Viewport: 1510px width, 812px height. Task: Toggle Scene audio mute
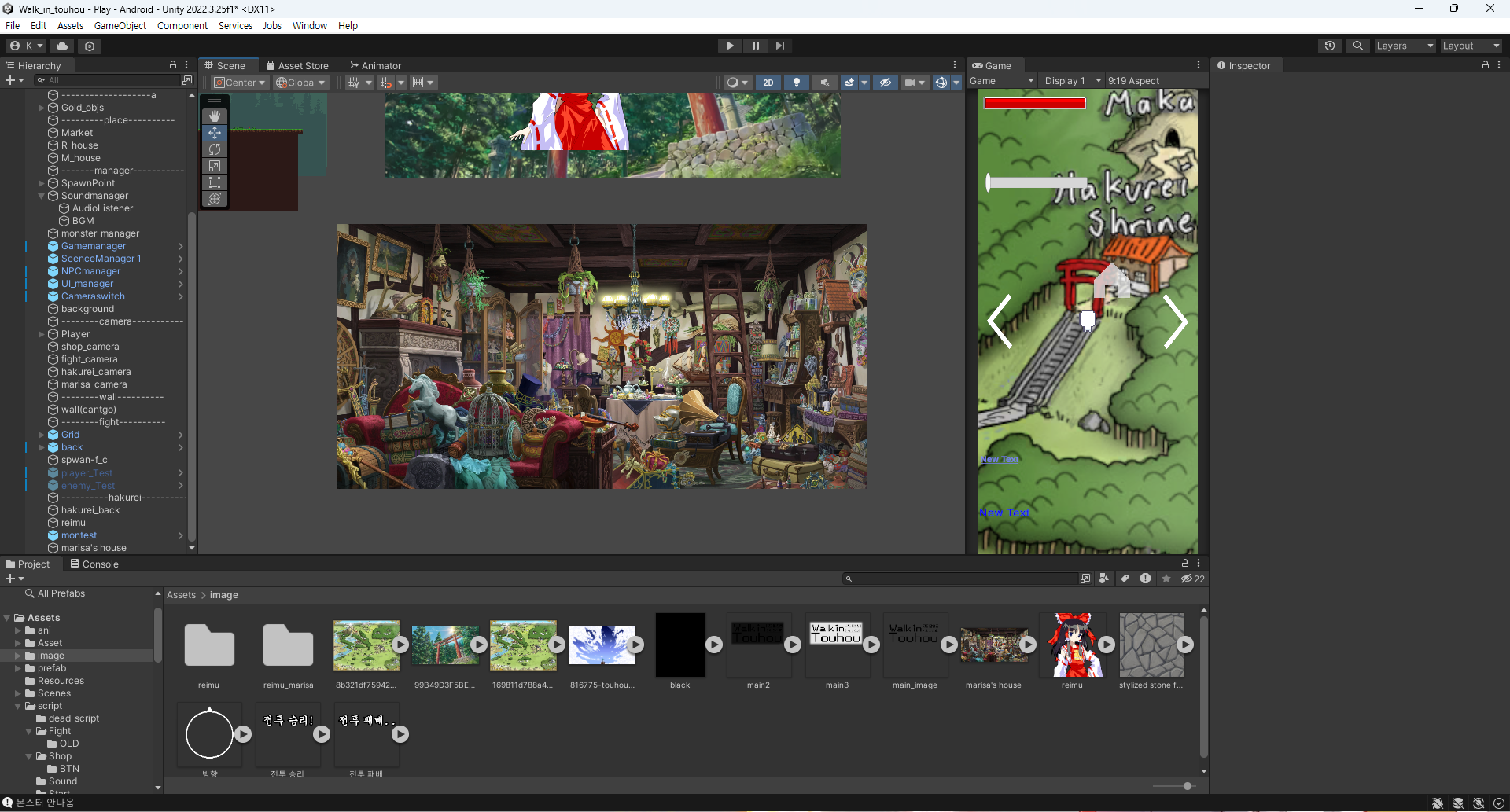tap(824, 83)
